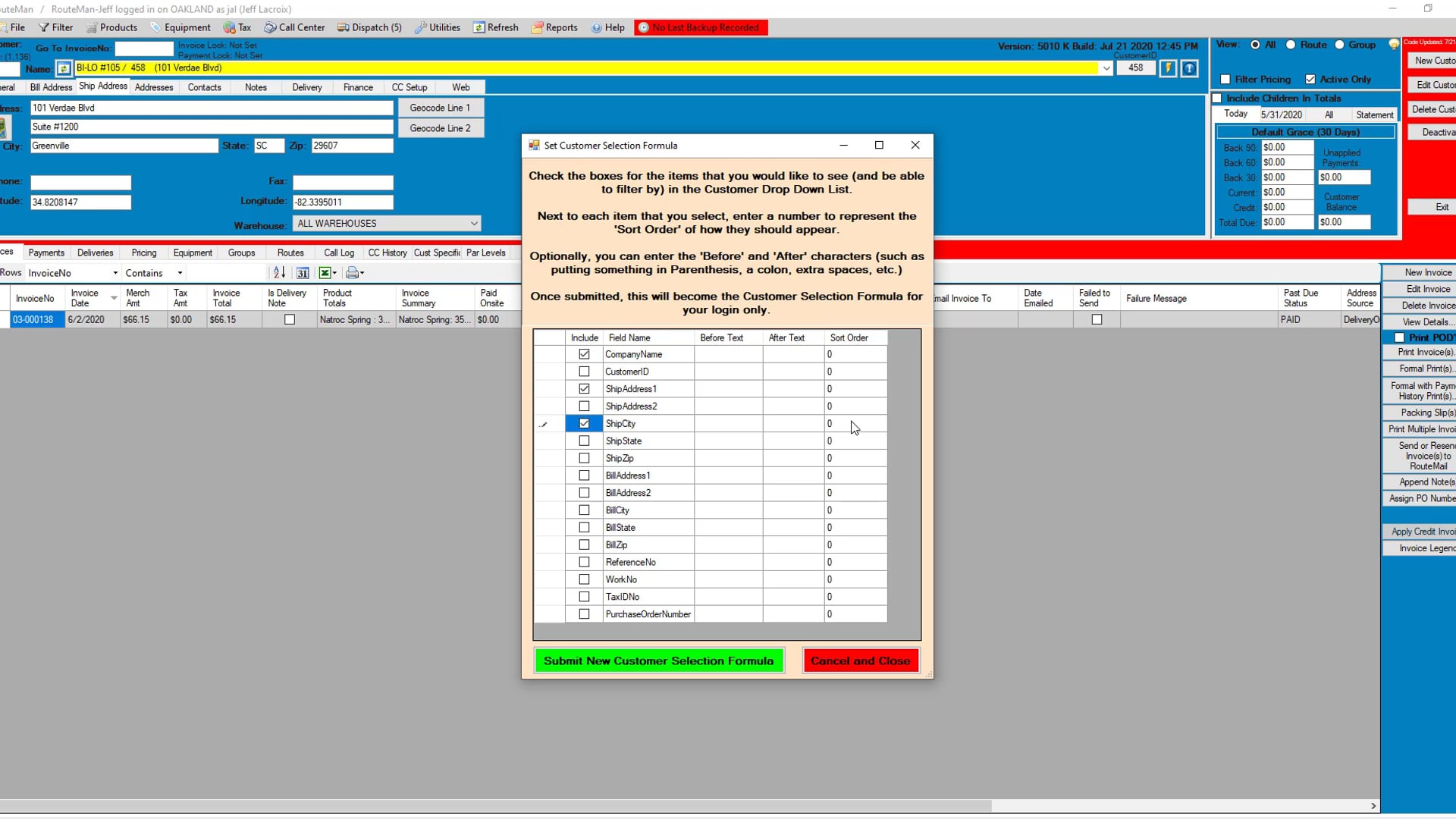Click the refresh icon beside Name label
This screenshot has height=819, width=1456.
[64, 69]
